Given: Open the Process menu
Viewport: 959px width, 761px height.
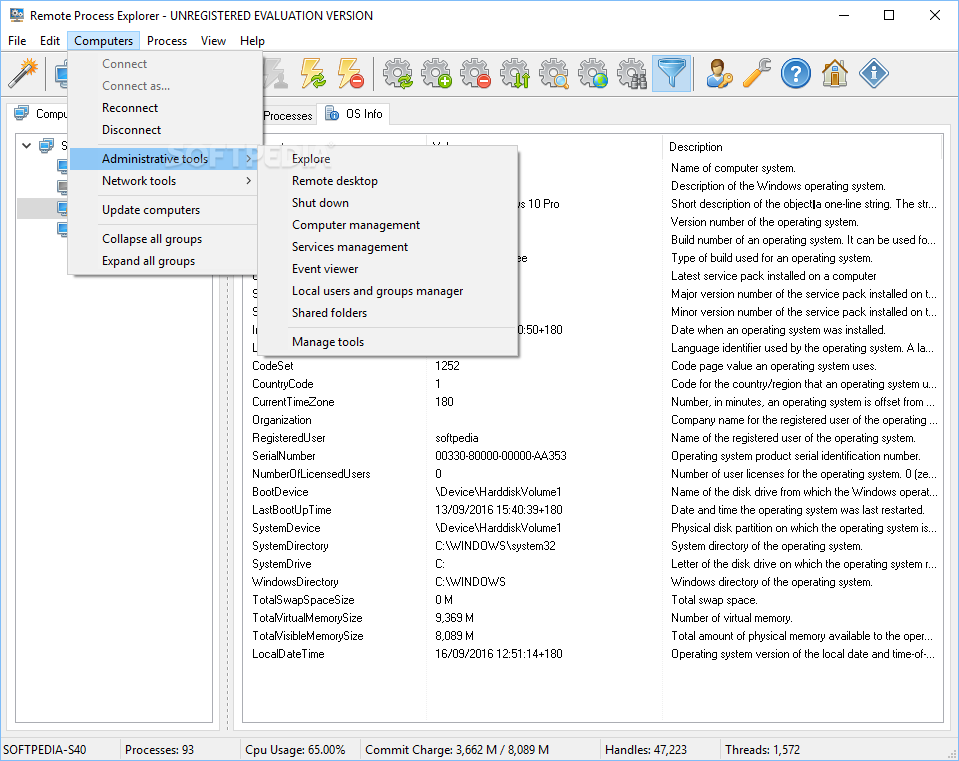Looking at the screenshot, I should pos(167,40).
